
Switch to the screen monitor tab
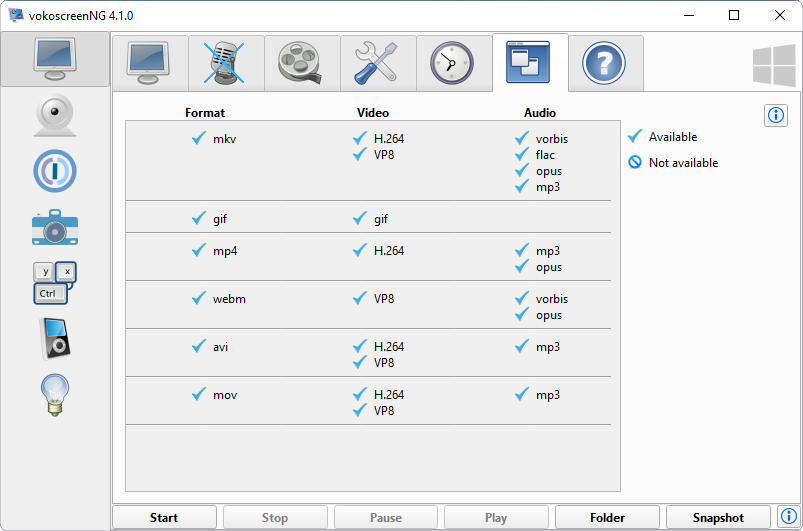(x=149, y=63)
